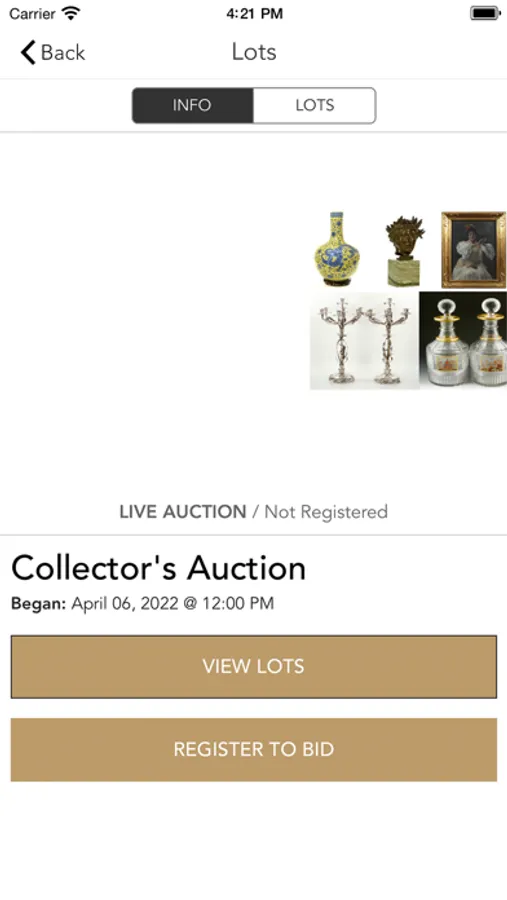Click the VIEW LOTS button

[x=254, y=666]
